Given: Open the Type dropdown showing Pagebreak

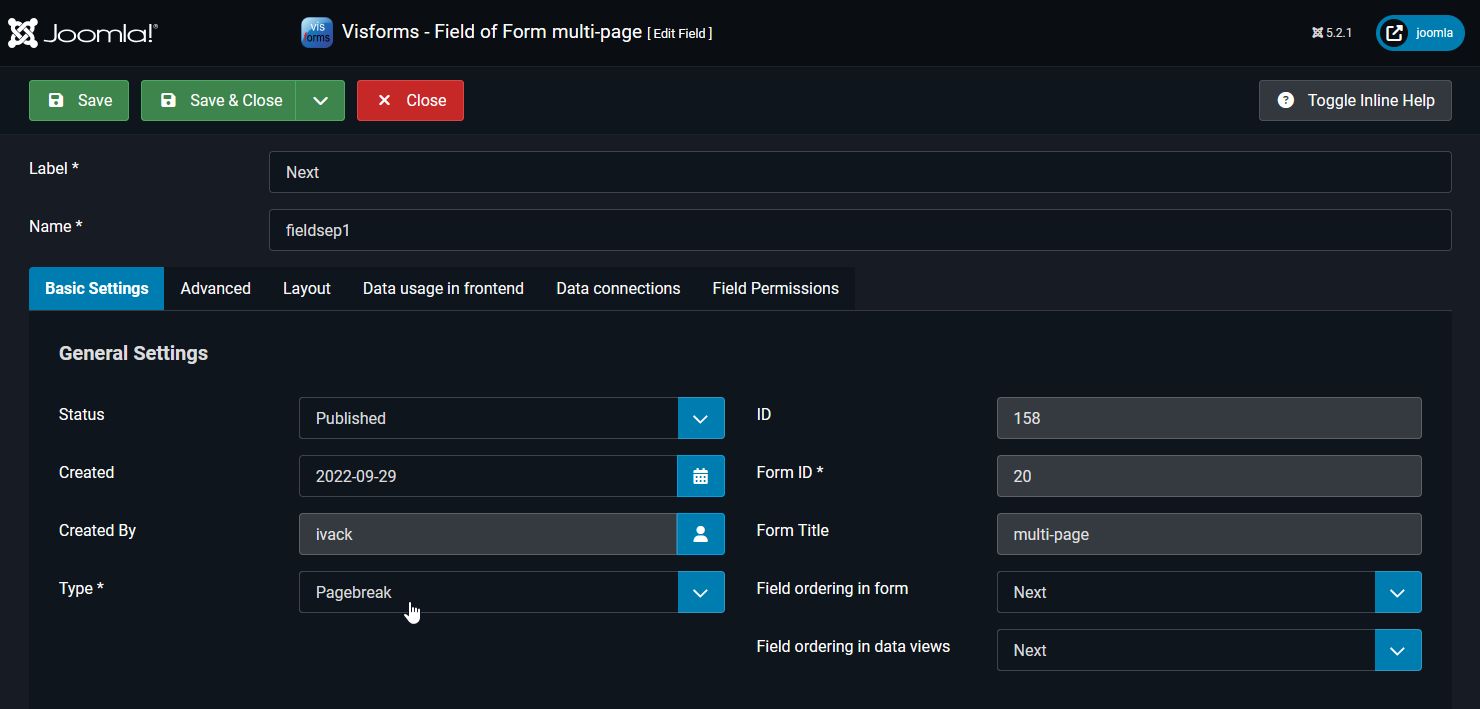Looking at the screenshot, I should click(701, 592).
